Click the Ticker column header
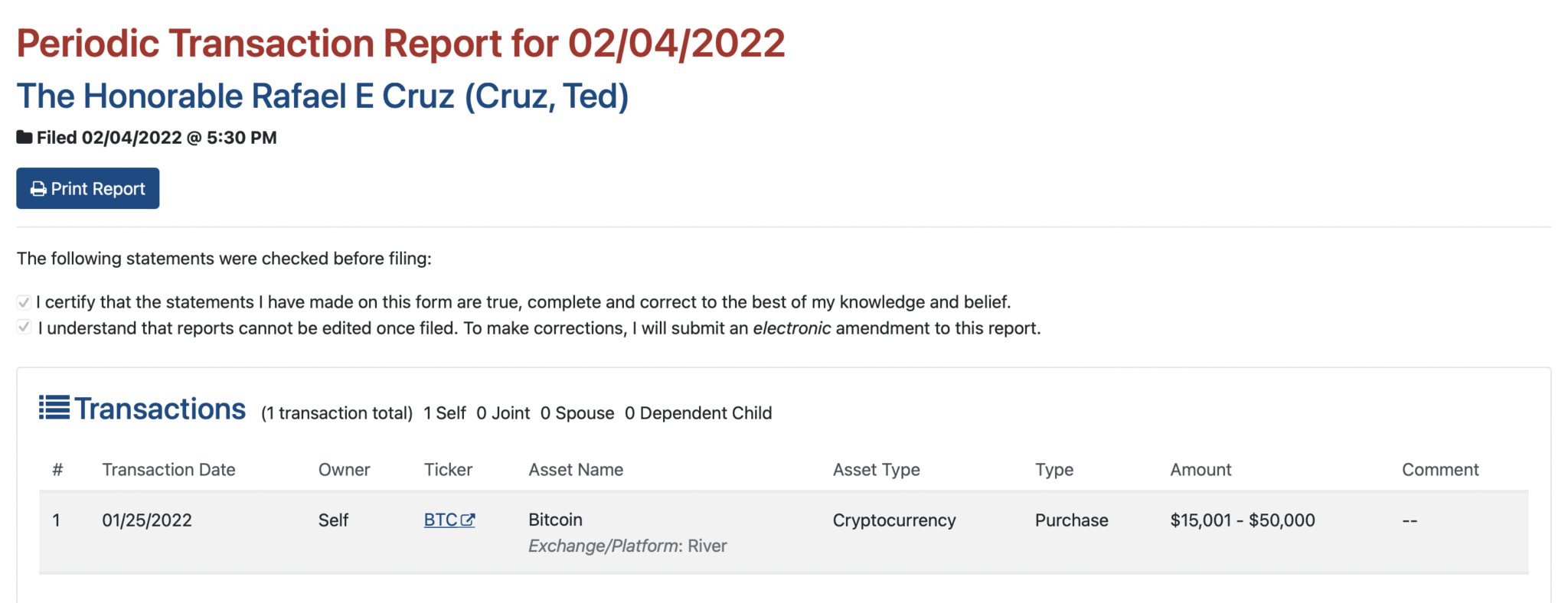Image resolution: width=1568 pixels, height=603 pixels. click(x=448, y=470)
